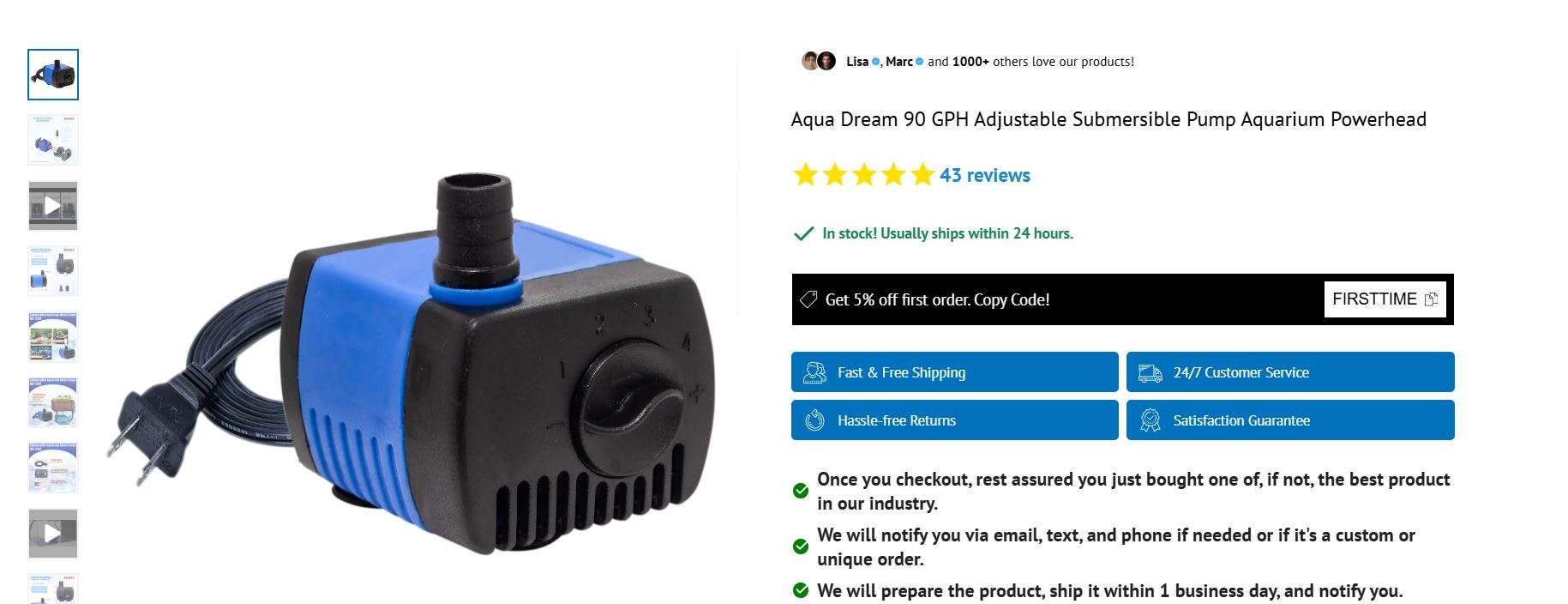Select the Fast & Free Shipping badge

(x=955, y=372)
